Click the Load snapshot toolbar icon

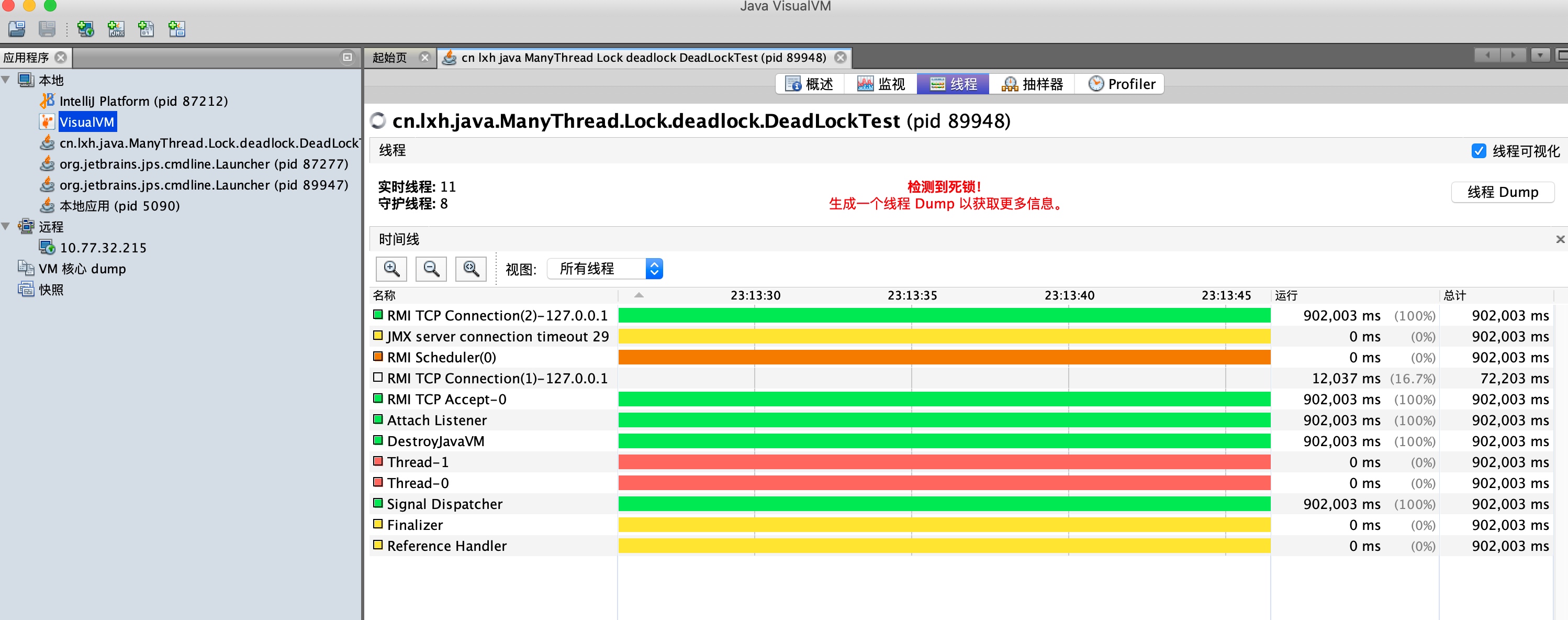click(17, 29)
